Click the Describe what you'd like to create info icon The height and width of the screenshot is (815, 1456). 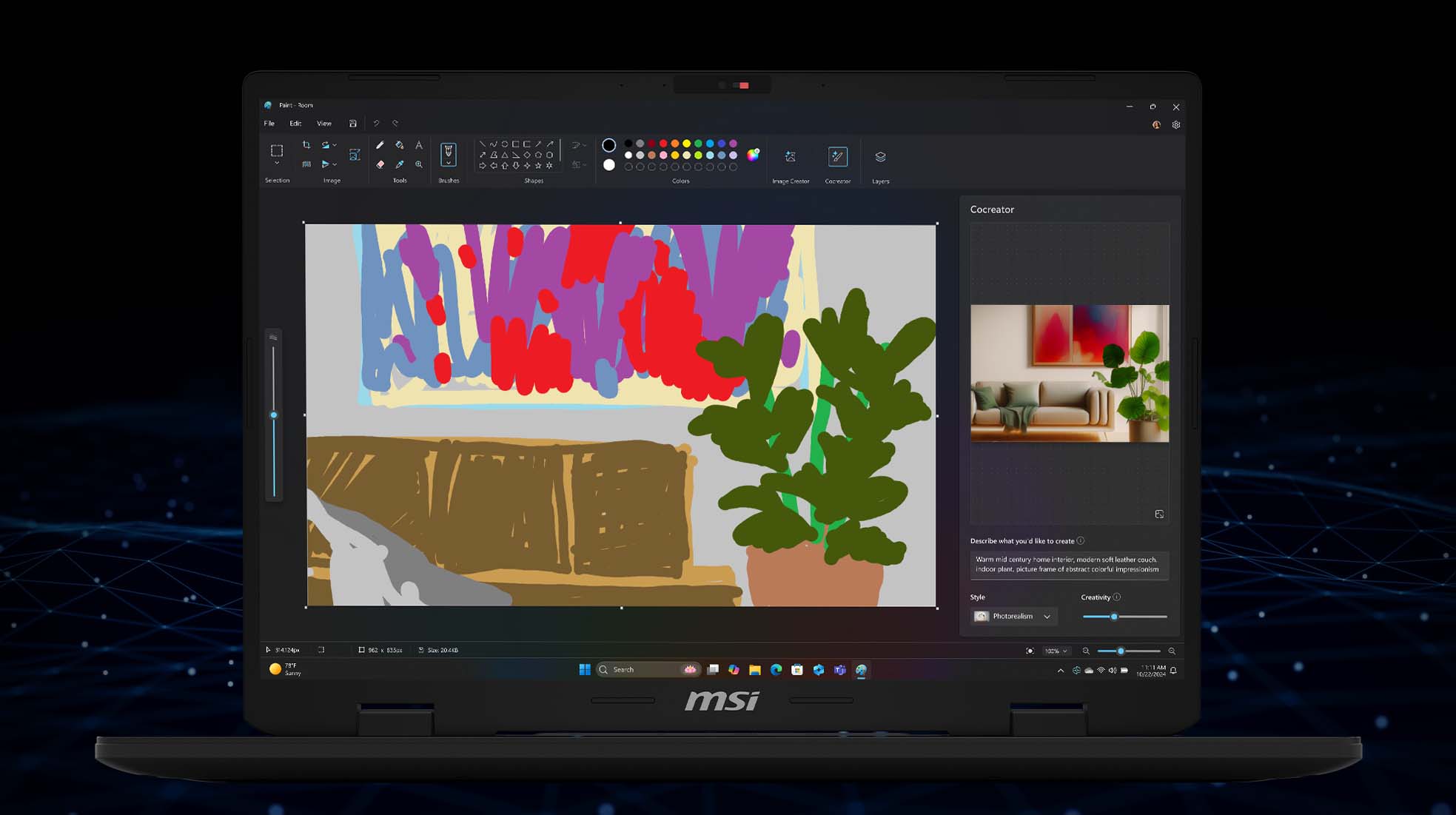pos(1081,540)
